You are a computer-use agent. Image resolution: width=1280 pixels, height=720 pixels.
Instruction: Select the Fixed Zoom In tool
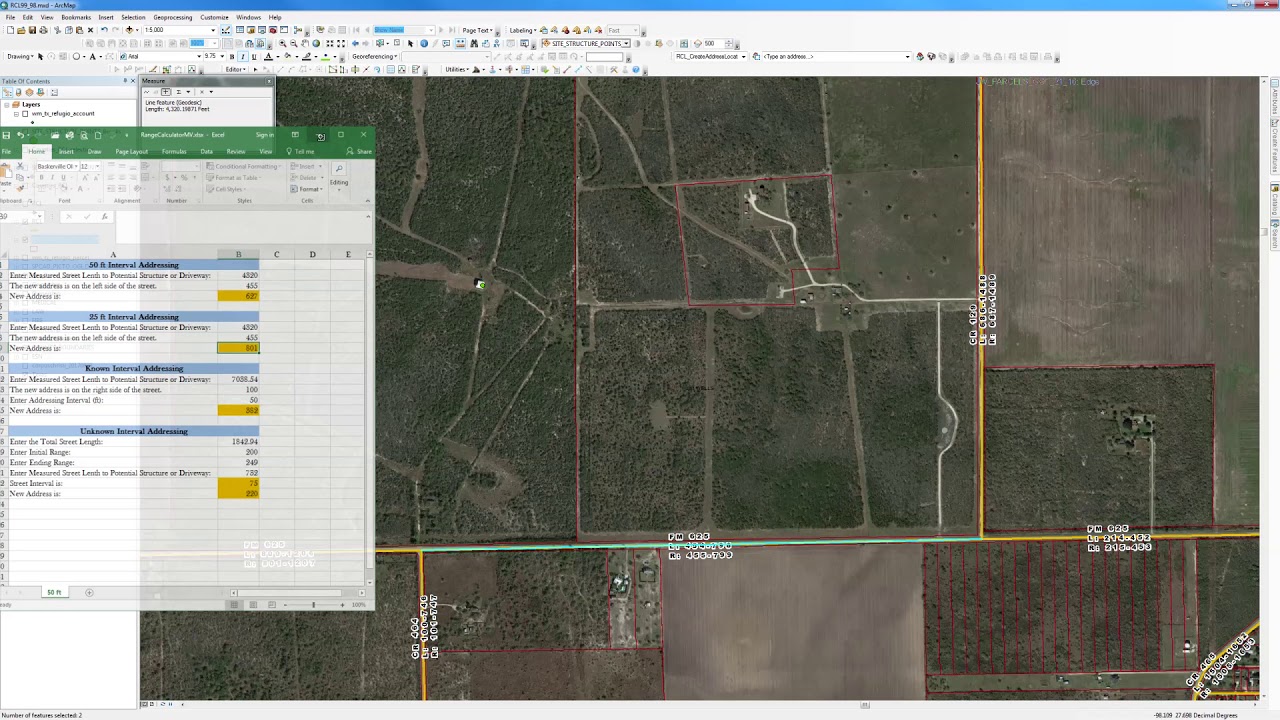point(330,43)
